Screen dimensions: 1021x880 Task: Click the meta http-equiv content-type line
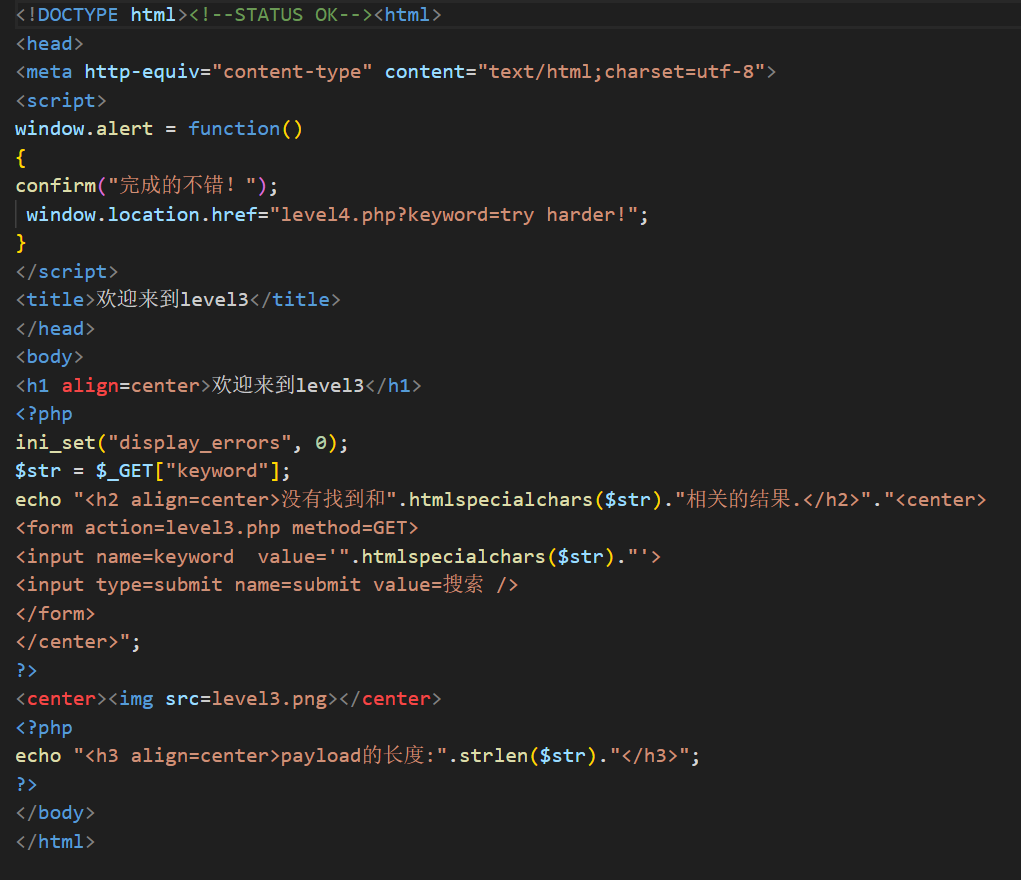[x=396, y=72]
